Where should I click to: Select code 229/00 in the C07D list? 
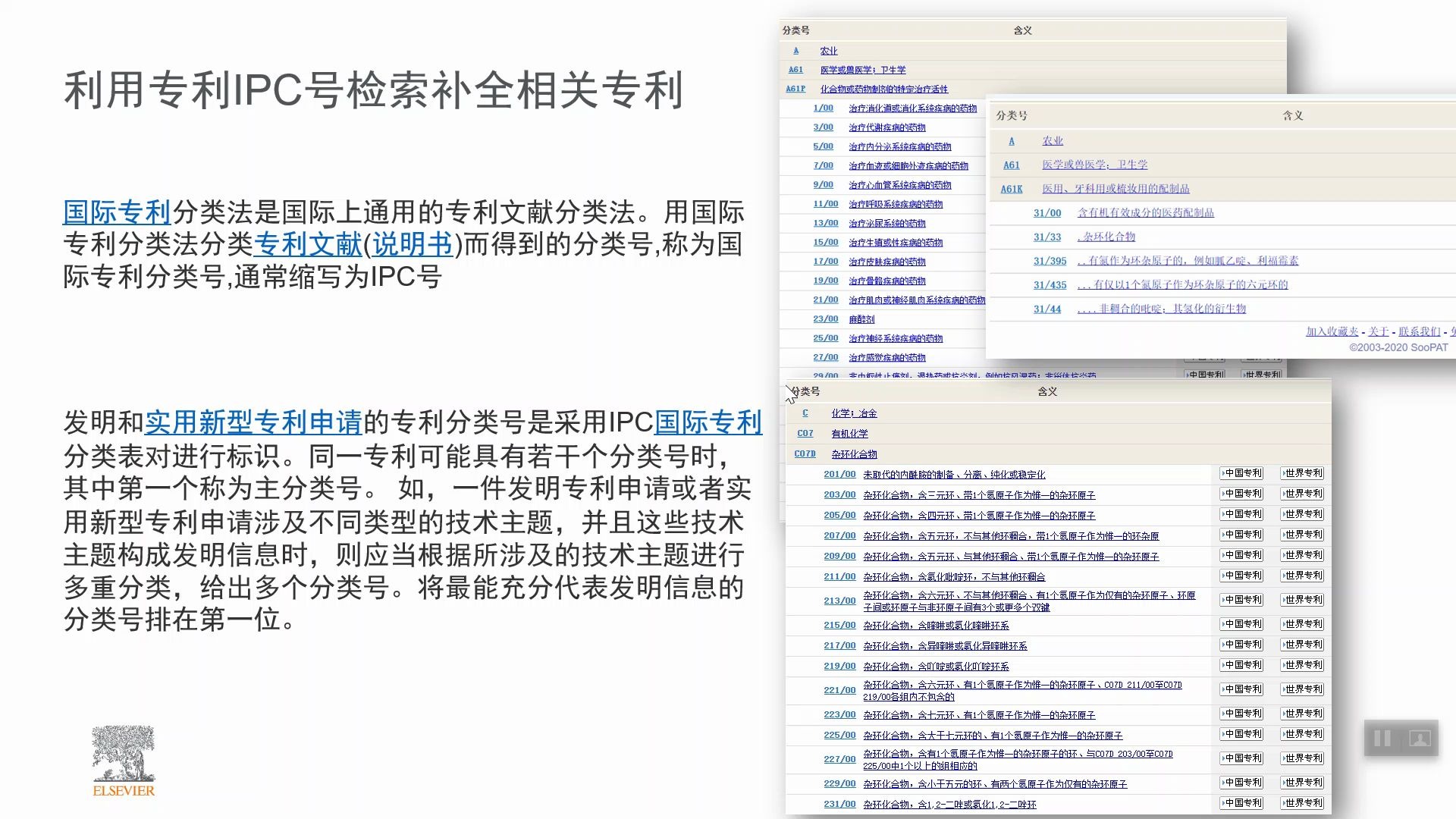point(839,784)
